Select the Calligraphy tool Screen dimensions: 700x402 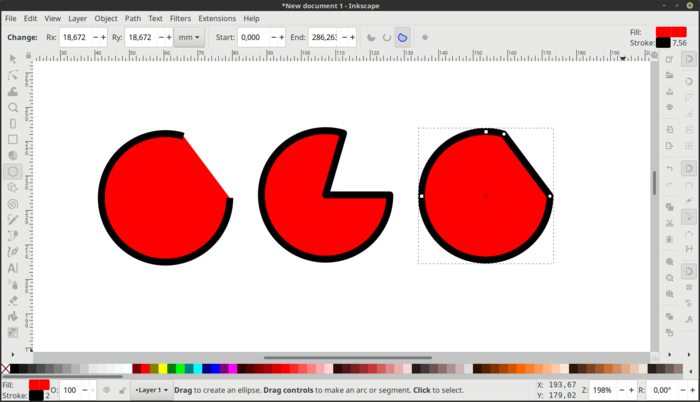(x=12, y=252)
